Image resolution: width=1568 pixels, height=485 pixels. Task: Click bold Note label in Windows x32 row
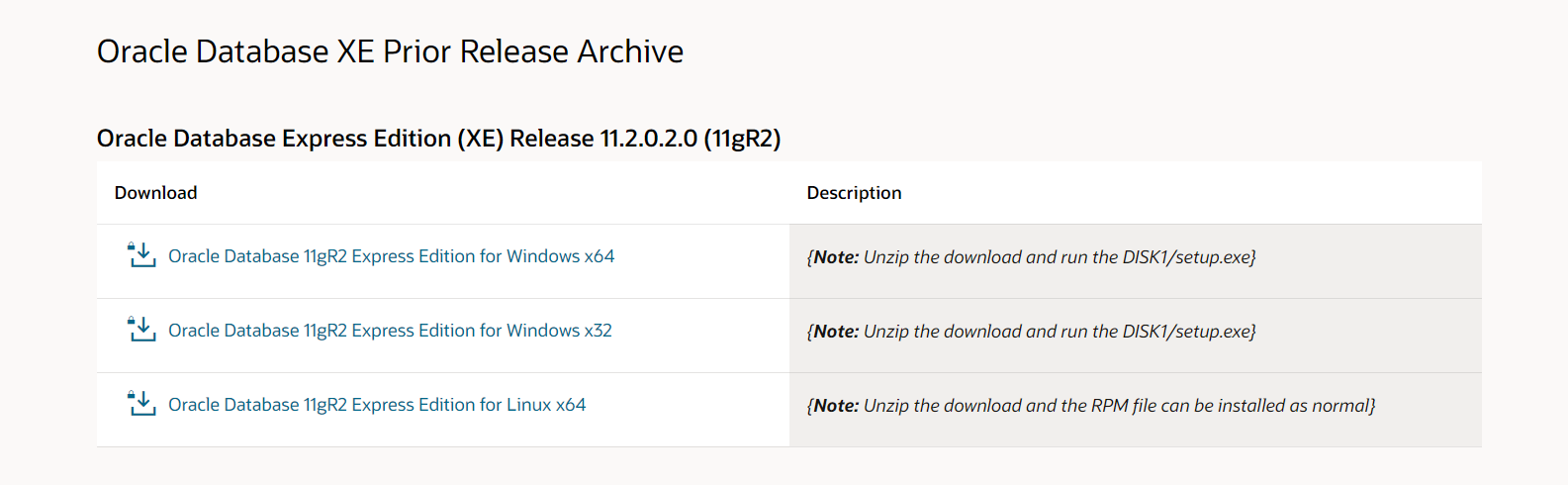coord(836,332)
